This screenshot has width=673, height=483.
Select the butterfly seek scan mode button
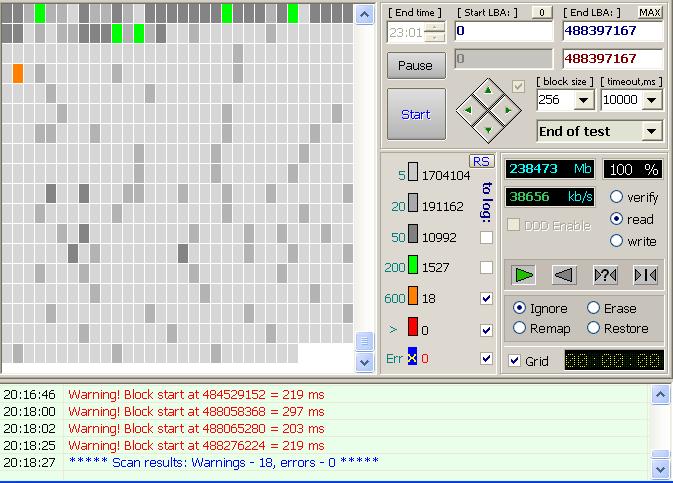click(645, 275)
